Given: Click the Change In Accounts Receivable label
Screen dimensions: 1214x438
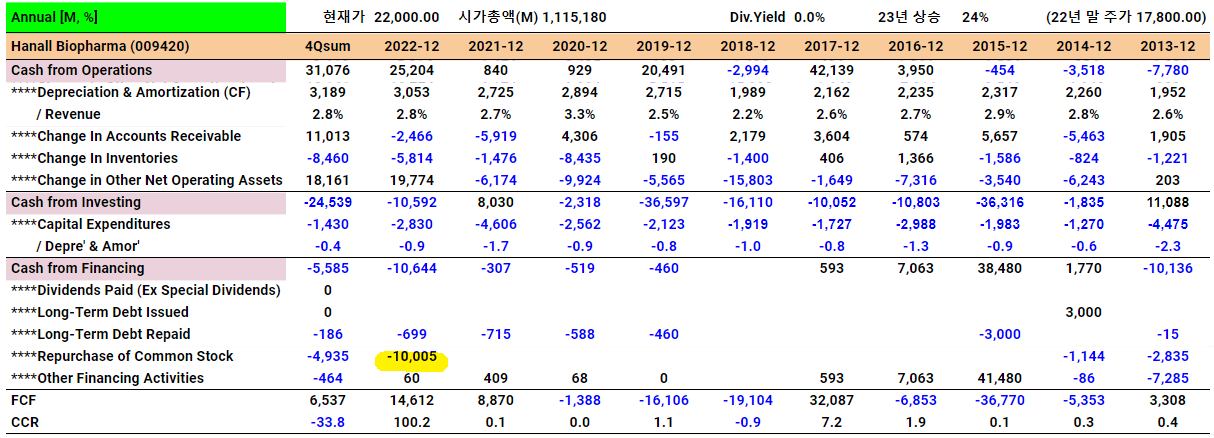Looking at the screenshot, I should click(x=125, y=136).
